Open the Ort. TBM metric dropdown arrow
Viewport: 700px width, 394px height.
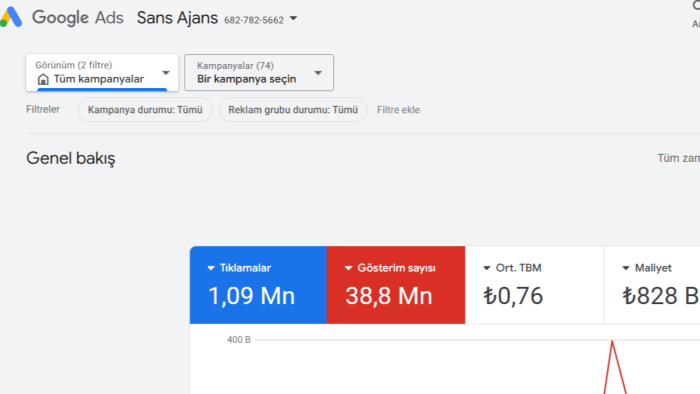click(487, 268)
